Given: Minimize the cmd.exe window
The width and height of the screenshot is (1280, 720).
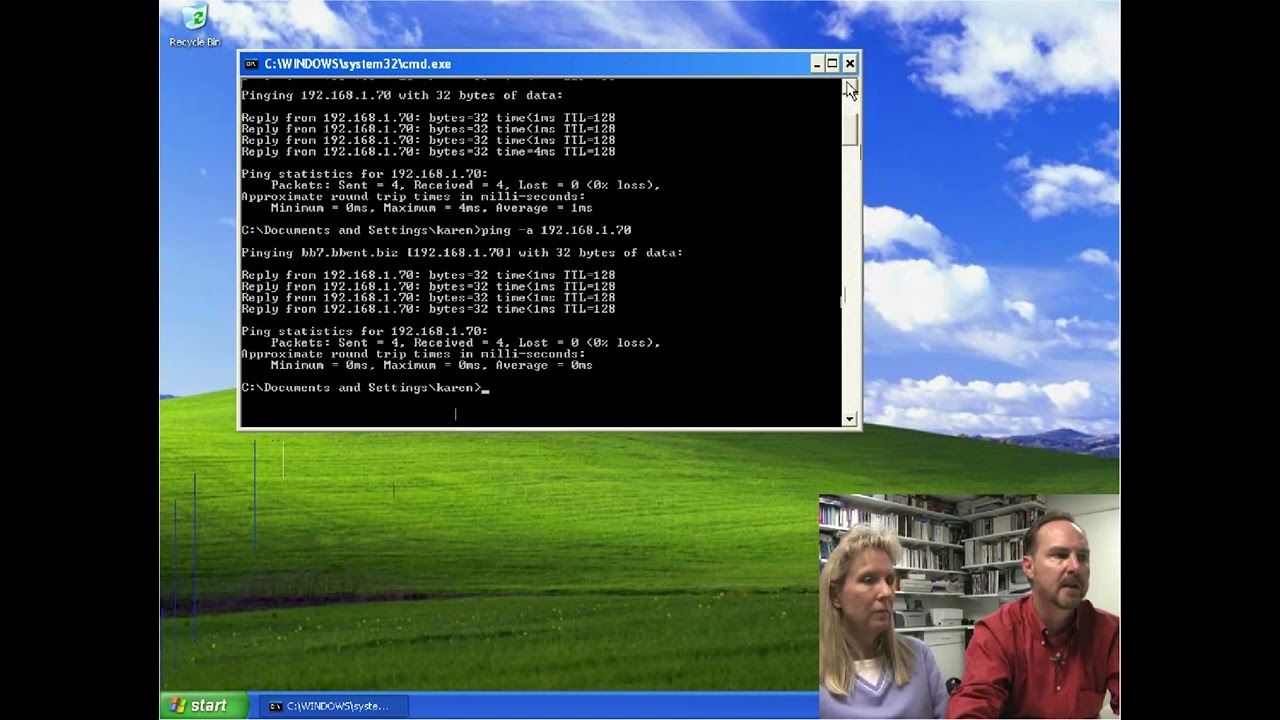Looking at the screenshot, I should click(x=817, y=64).
